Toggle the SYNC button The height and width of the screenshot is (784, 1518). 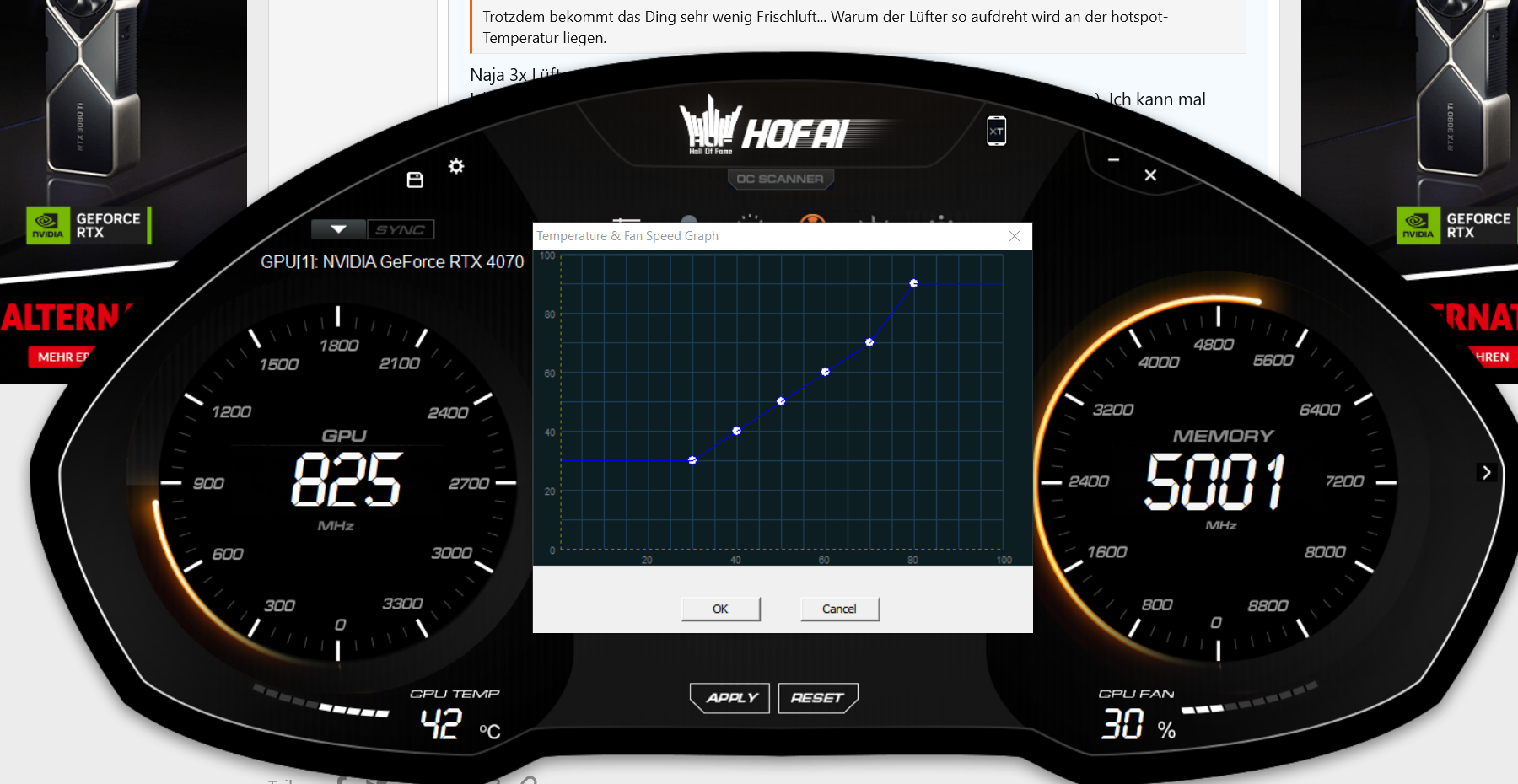[401, 229]
